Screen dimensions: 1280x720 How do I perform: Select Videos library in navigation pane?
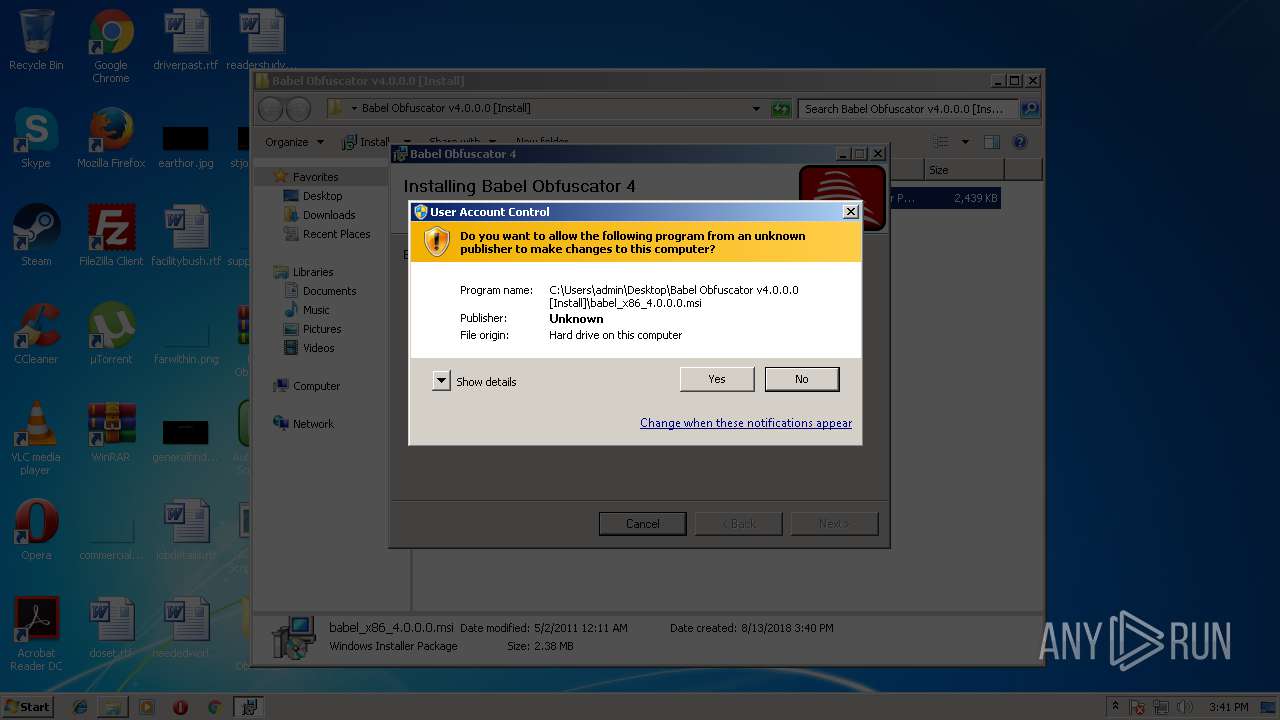[318, 348]
